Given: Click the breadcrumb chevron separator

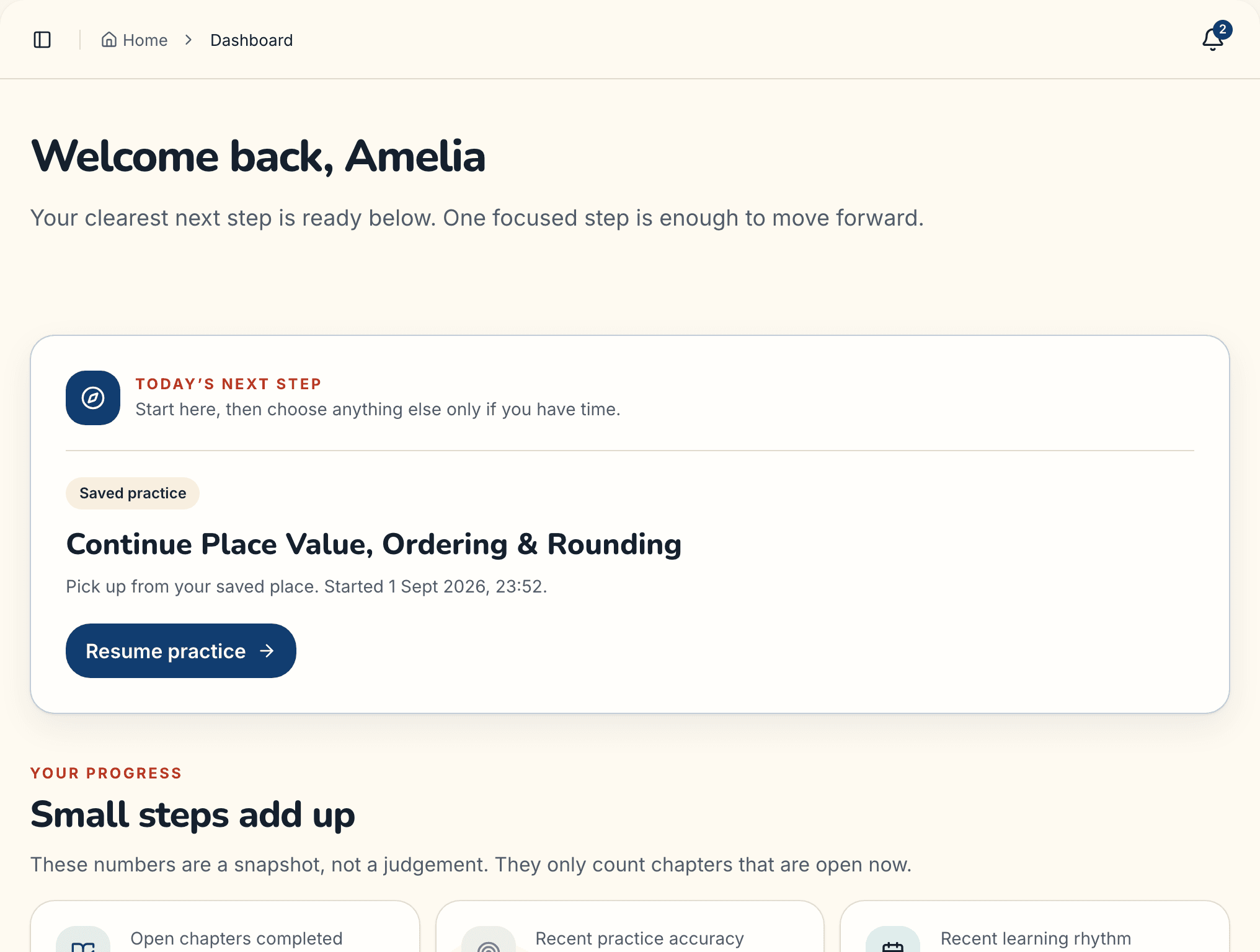Looking at the screenshot, I should pyautogui.click(x=189, y=40).
